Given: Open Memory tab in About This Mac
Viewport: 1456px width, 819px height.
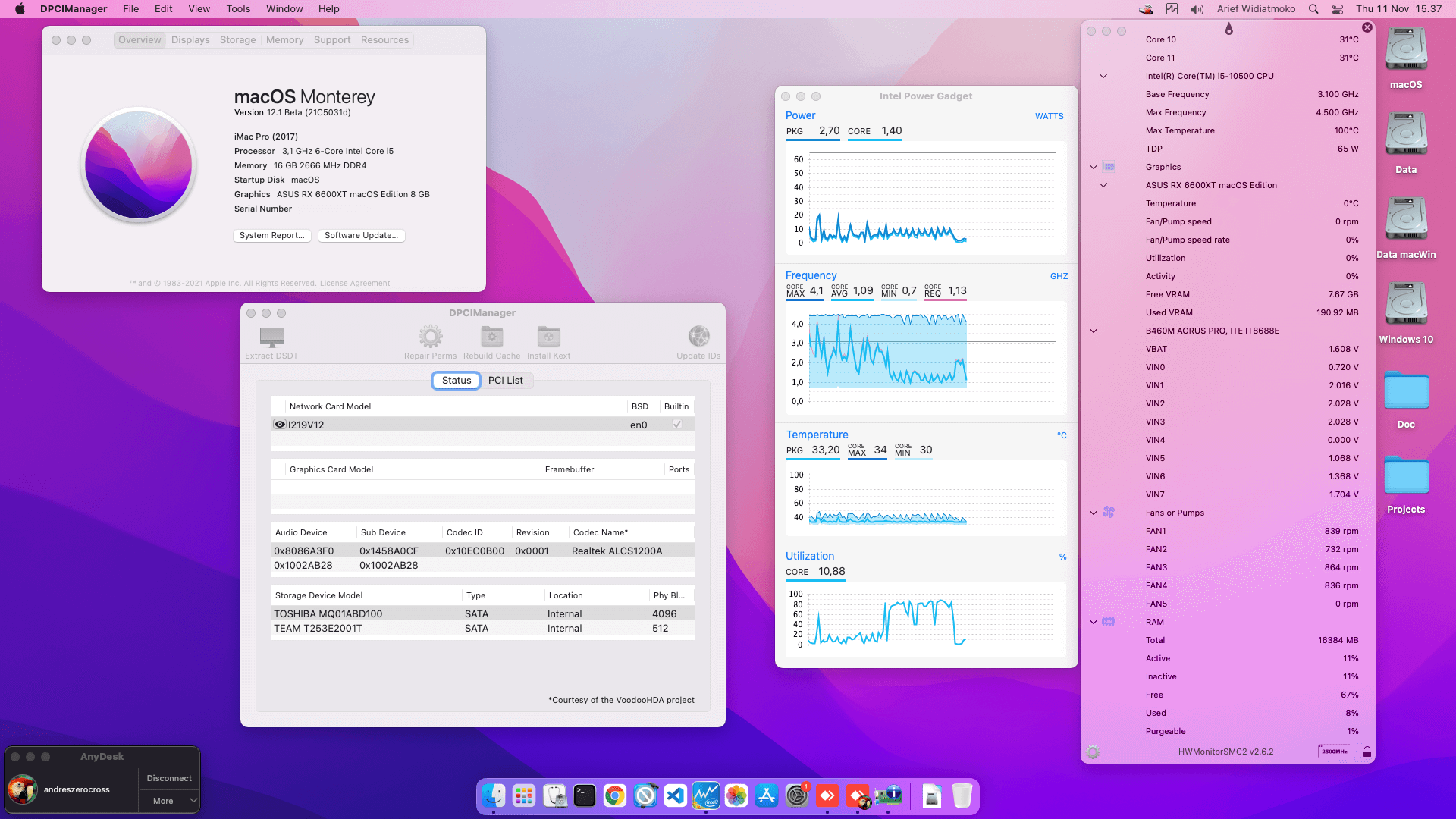Looking at the screenshot, I should pos(284,40).
